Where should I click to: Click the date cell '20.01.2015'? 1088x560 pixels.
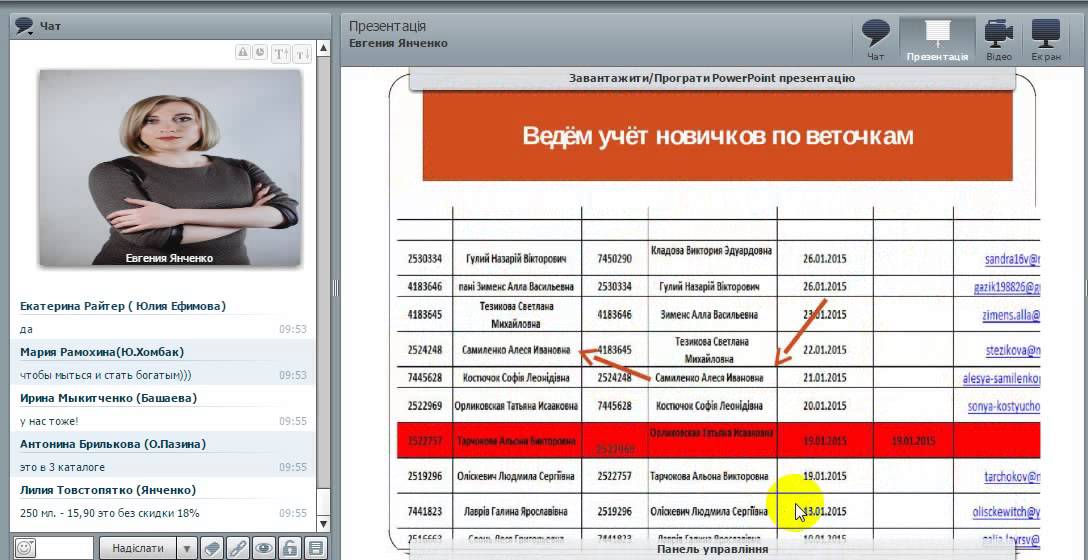pos(825,406)
